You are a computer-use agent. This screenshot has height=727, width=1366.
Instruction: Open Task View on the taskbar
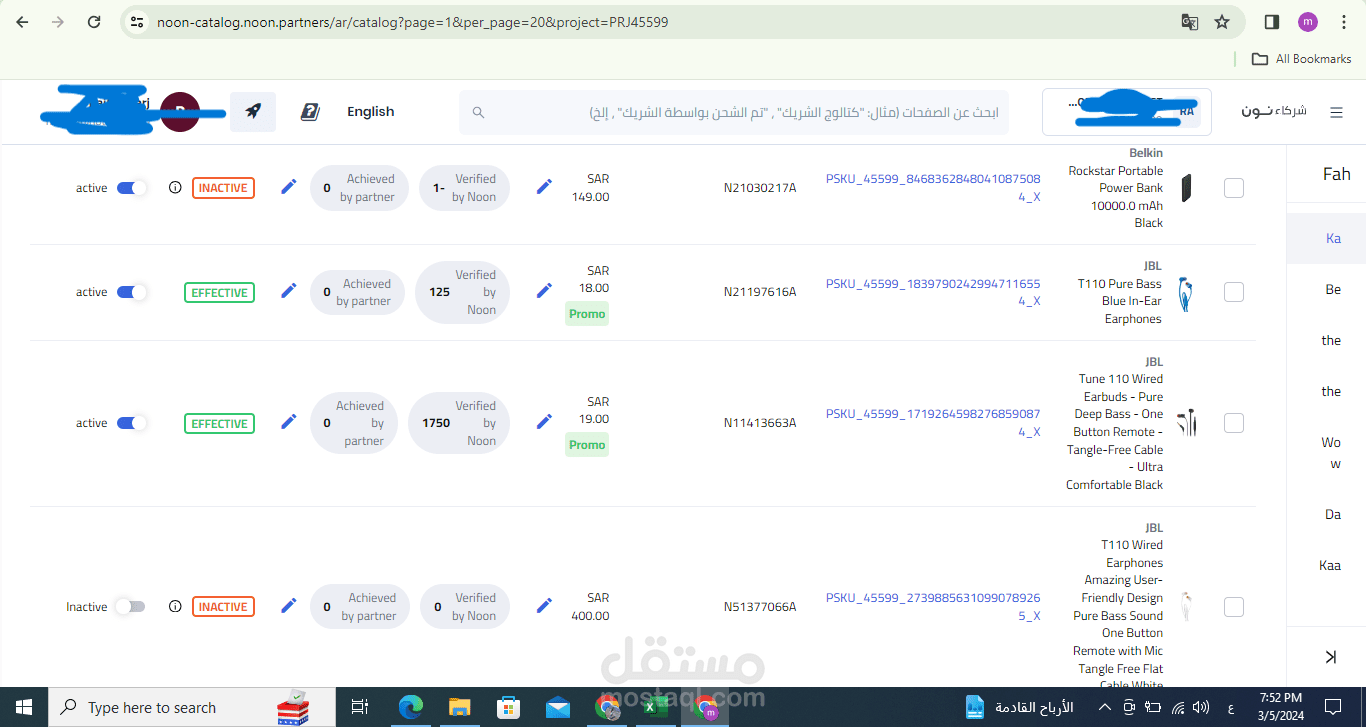point(360,707)
